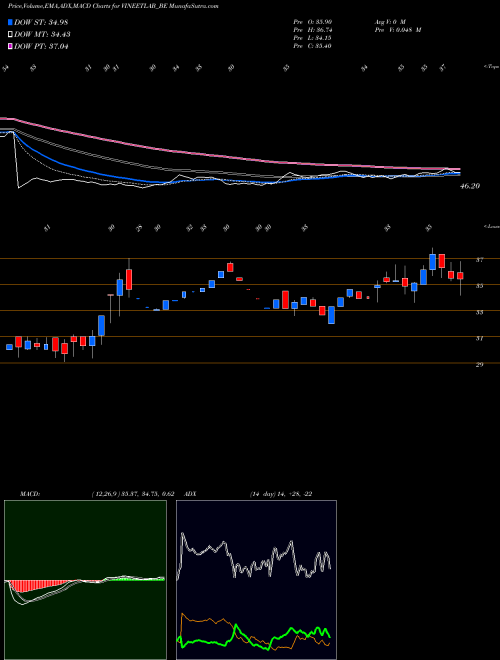This screenshot has width=500, height=660.
Task: Click the 'Pre H' high price value
Action: point(313,30)
